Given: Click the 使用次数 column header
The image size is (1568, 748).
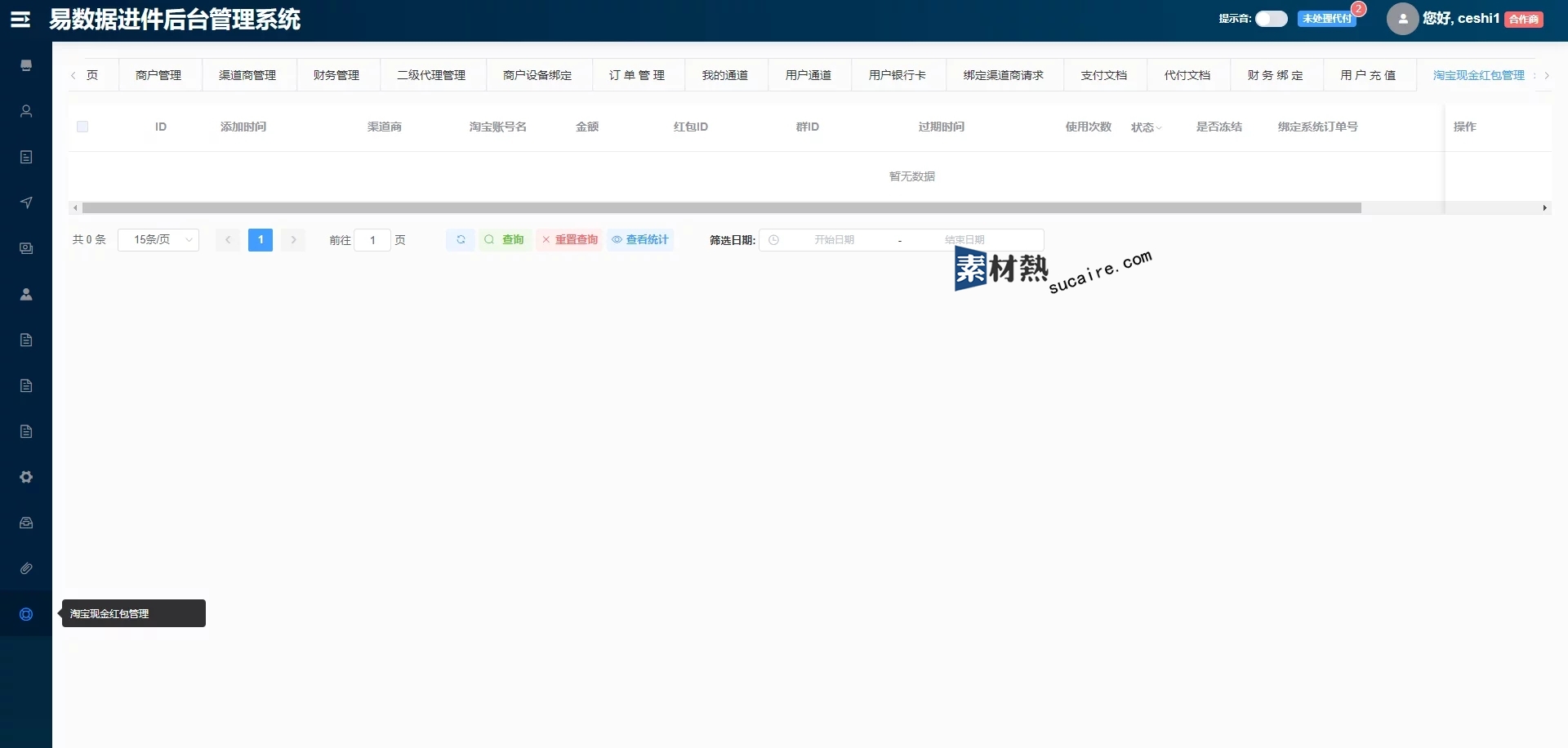Looking at the screenshot, I should pyautogui.click(x=1089, y=127).
